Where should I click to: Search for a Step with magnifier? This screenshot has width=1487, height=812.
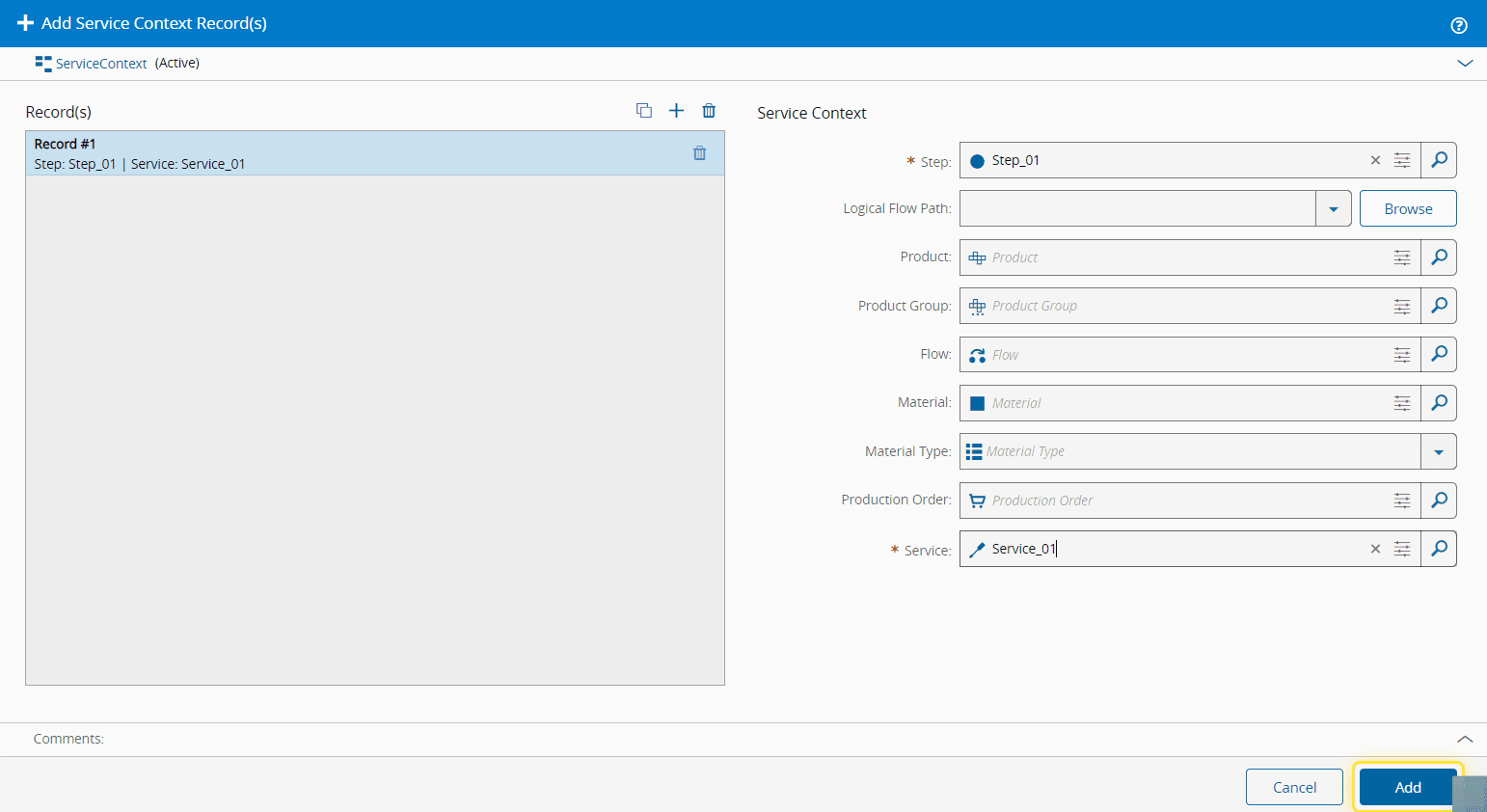coord(1439,160)
